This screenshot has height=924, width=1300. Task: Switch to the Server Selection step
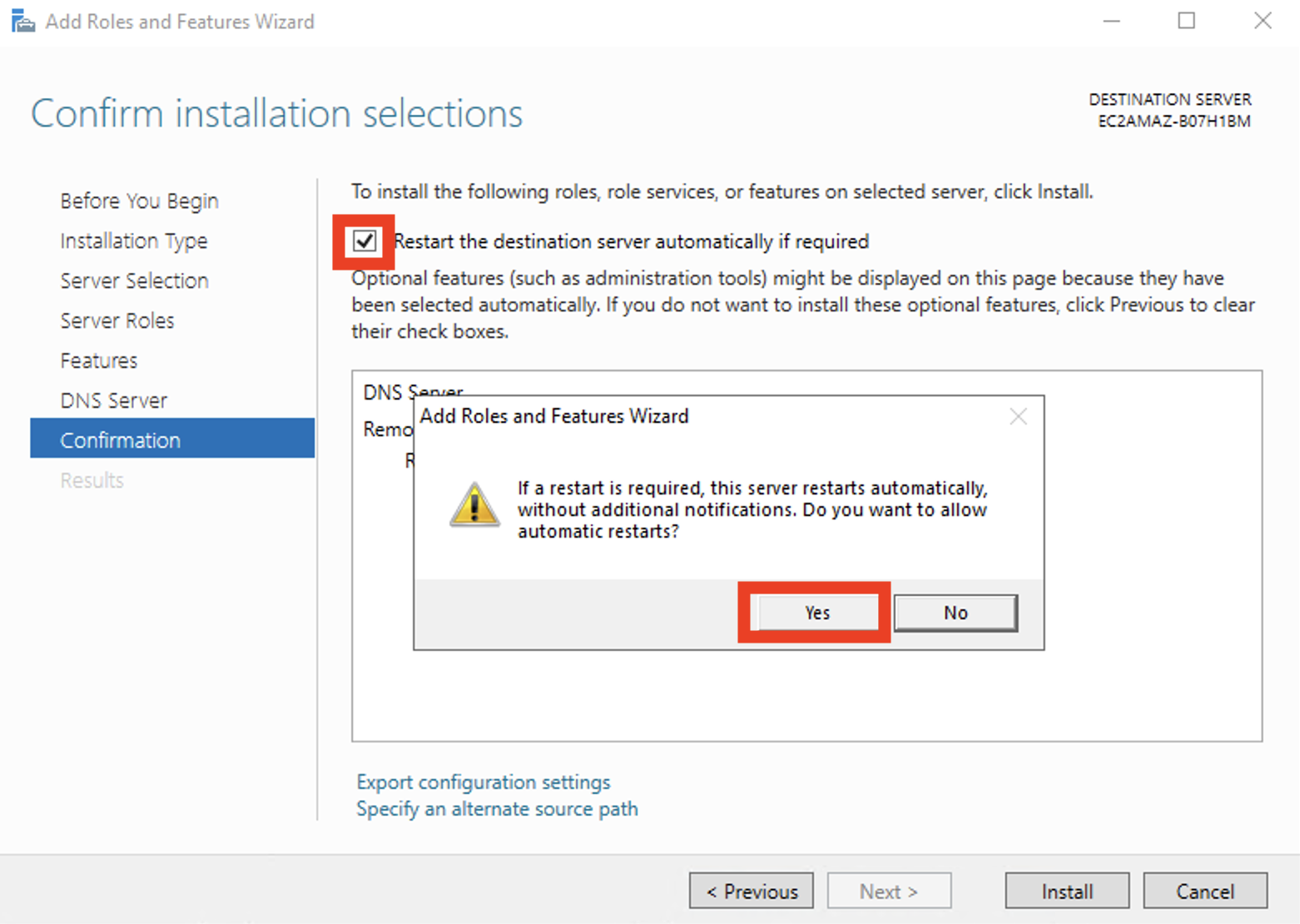pos(134,281)
